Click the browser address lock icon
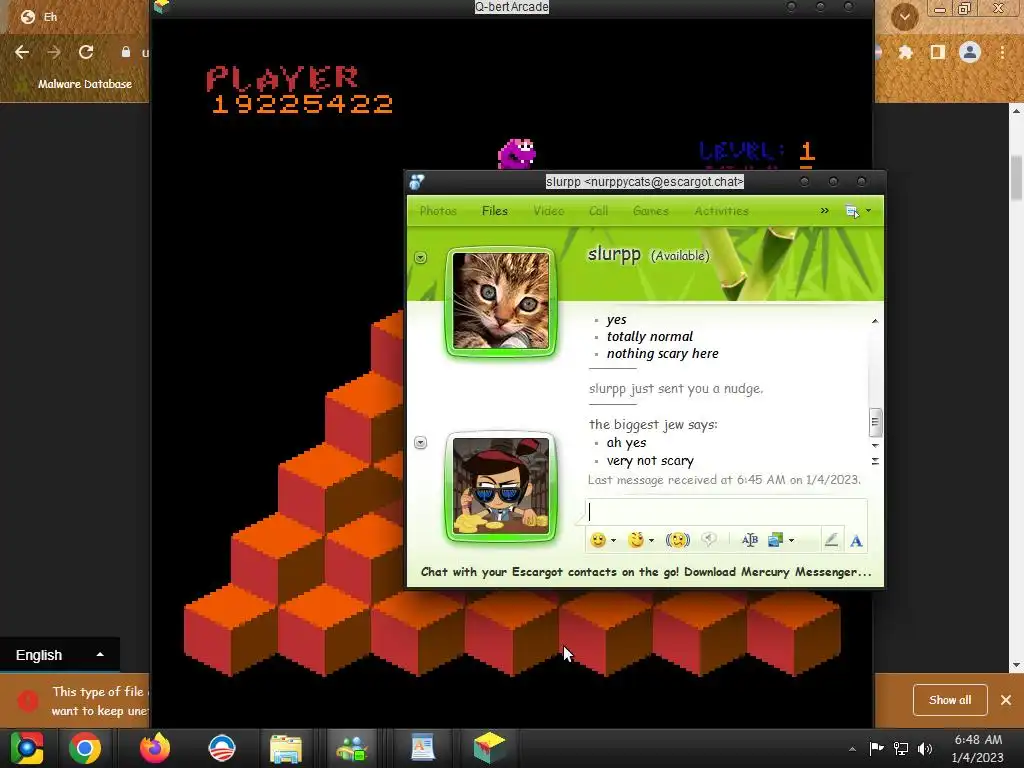Image resolution: width=1024 pixels, height=768 pixels. tap(125, 52)
